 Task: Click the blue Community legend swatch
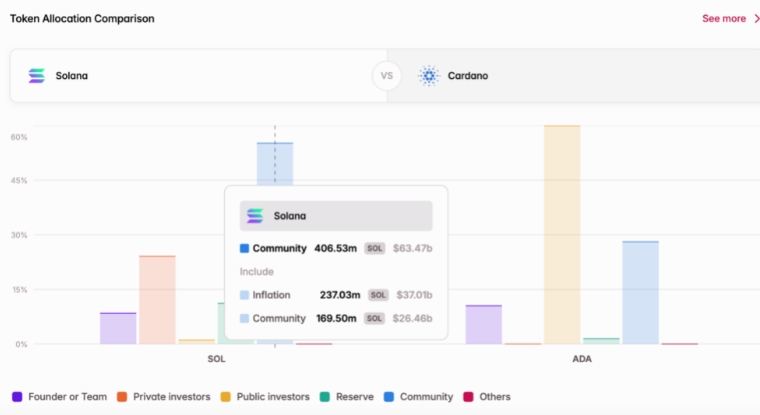point(389,397)
